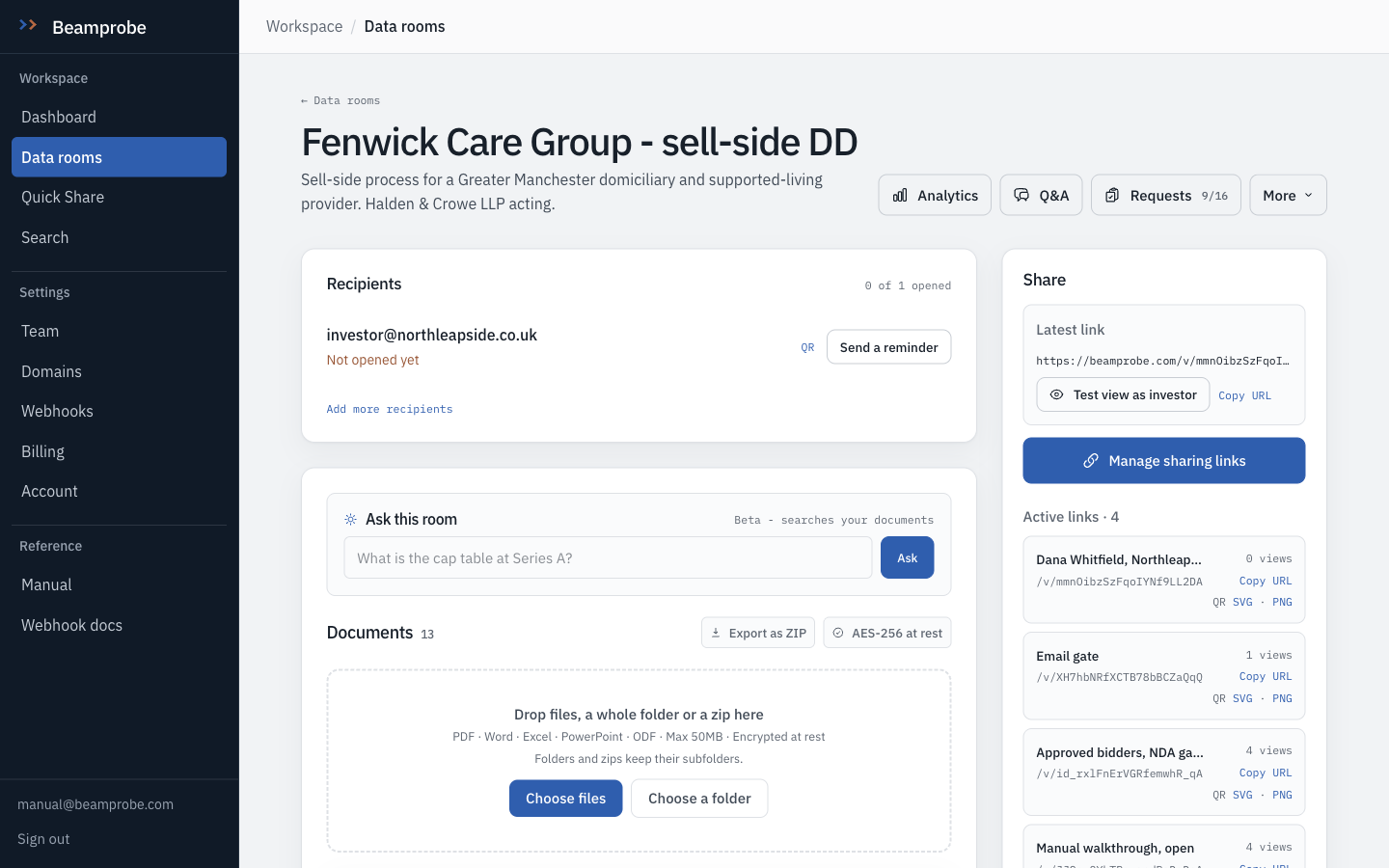Screen dimensions: 1389x868
Task: Download PNG QR for Dana Whitfield link
Action: (x=1282, y=602)
